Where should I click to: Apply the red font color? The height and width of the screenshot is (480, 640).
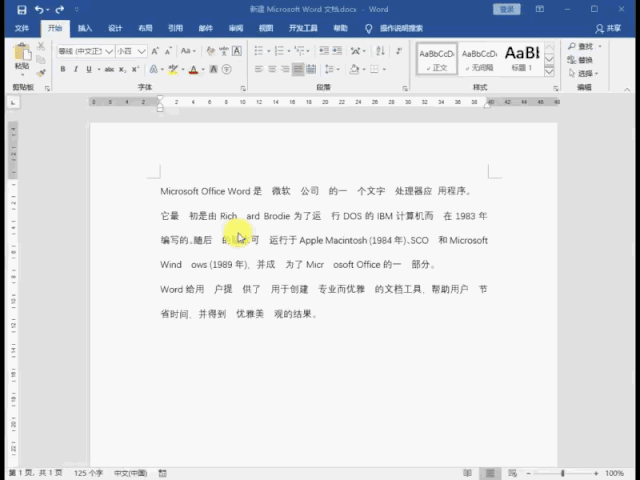(x=193, y=70)
